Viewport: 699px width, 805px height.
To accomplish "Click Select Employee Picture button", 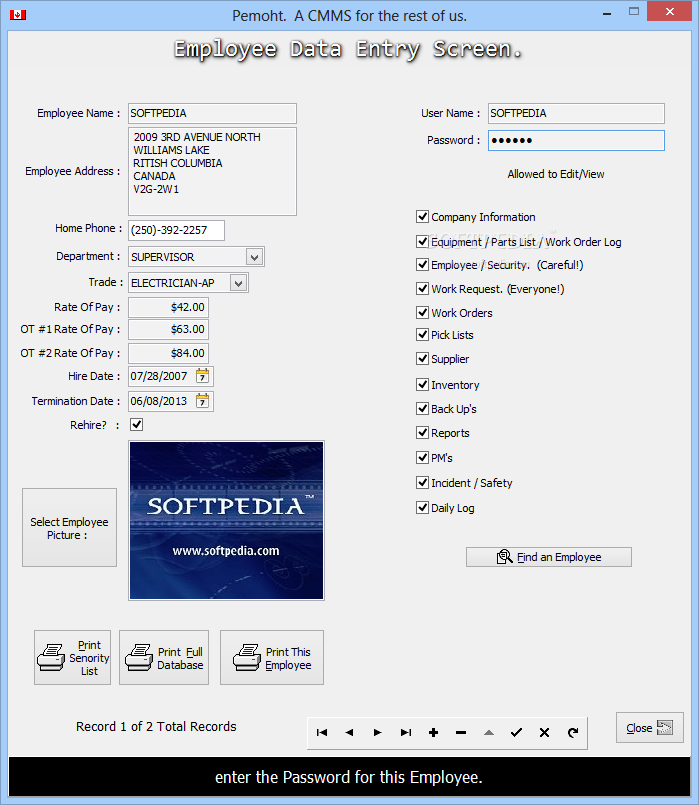I will [69, 528].
